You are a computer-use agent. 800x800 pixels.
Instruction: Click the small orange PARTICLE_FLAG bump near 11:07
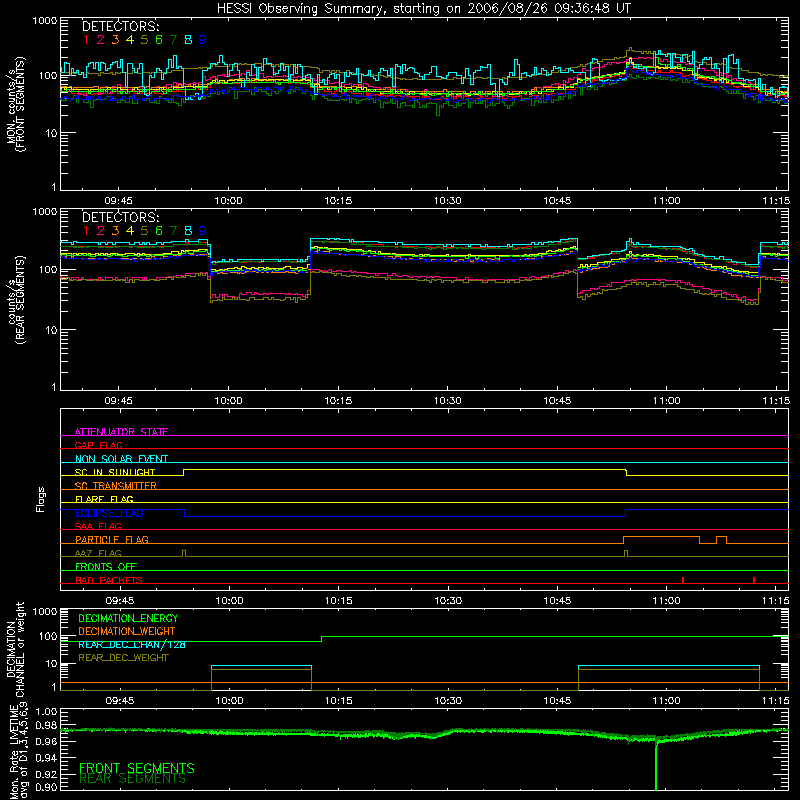[721, 540]
